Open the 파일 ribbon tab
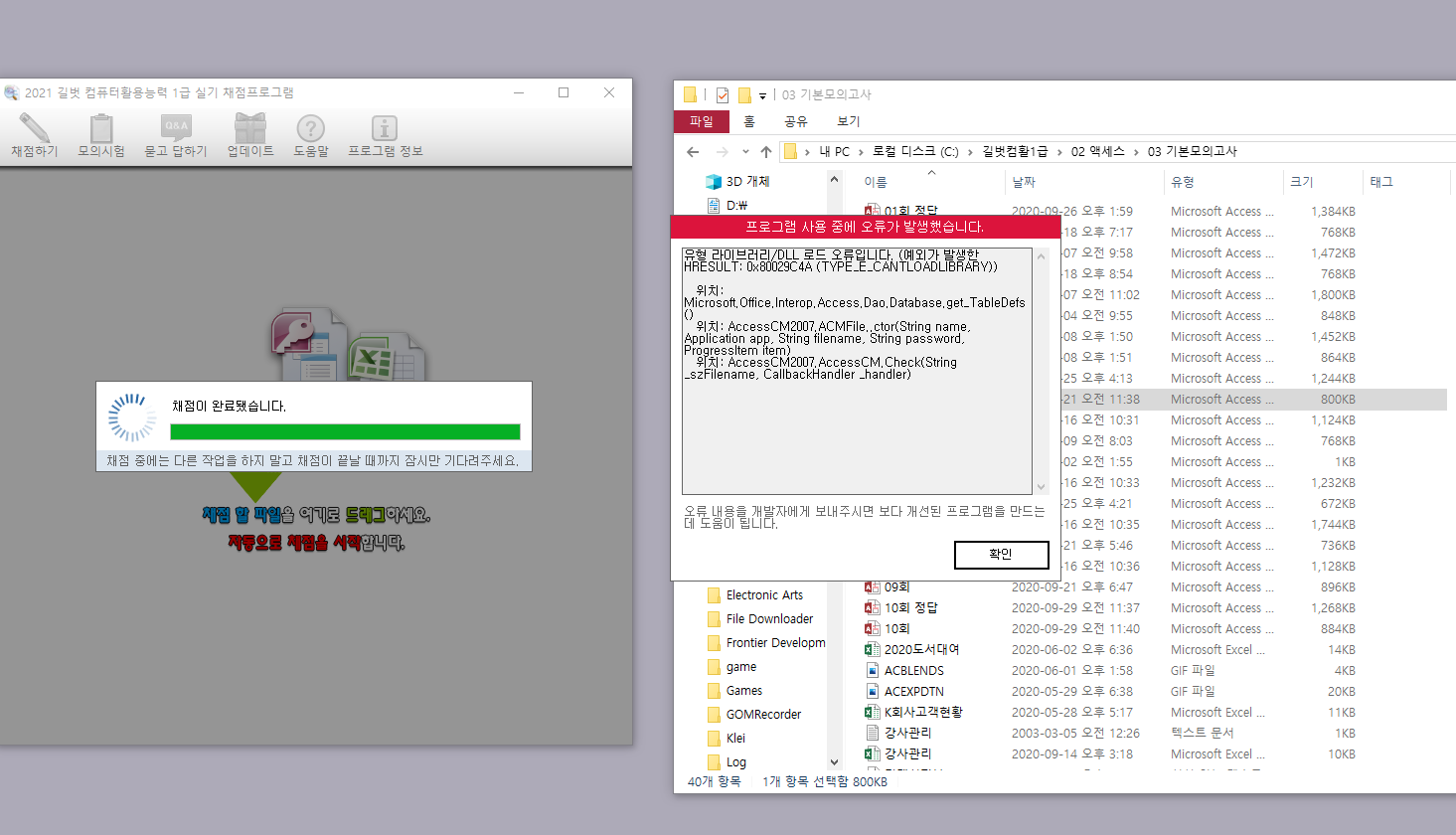The width and height of the screenshot is (1456, 835). (702, 121)
